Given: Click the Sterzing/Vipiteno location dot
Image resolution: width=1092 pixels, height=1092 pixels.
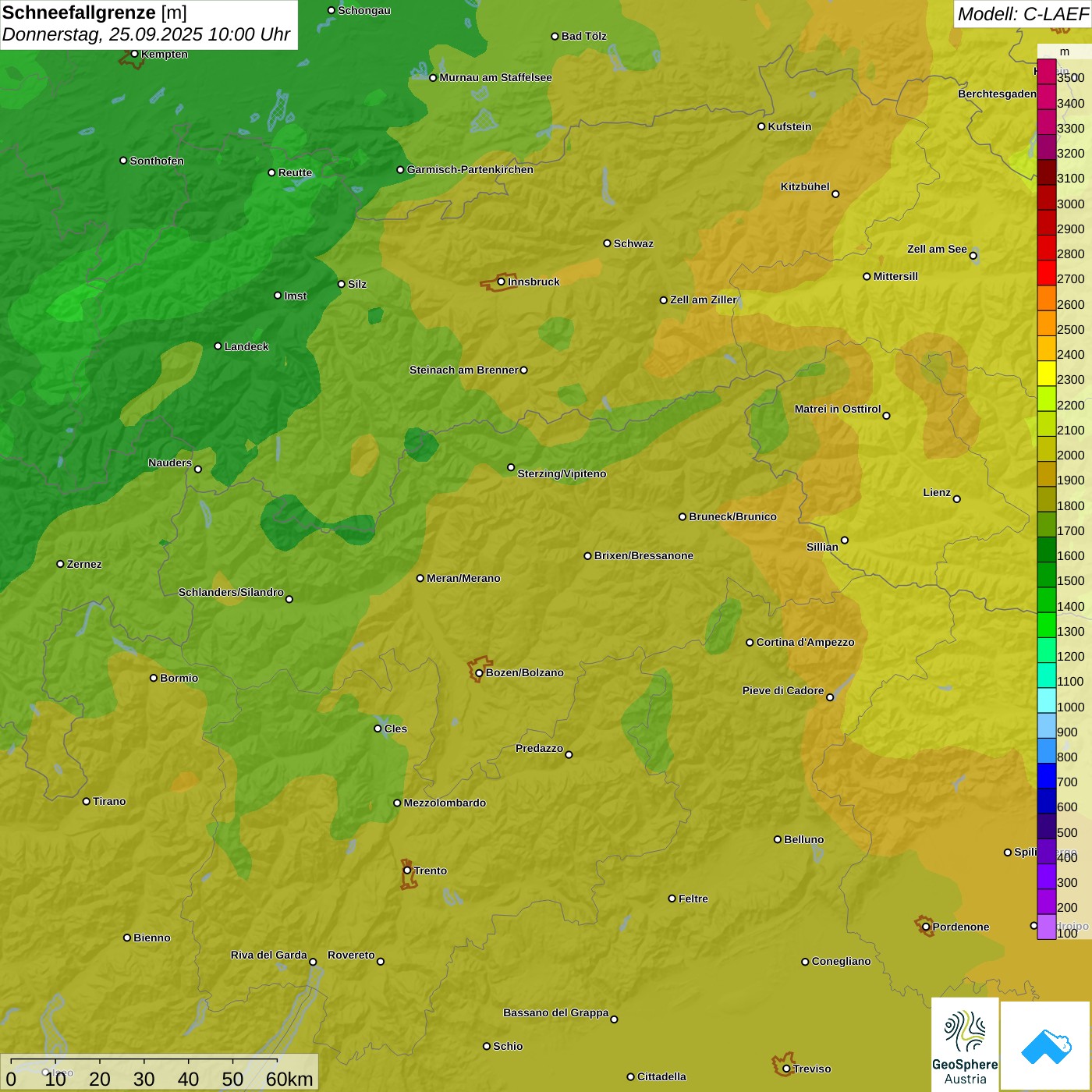Looking at the screenshot, I should point(512,467).
